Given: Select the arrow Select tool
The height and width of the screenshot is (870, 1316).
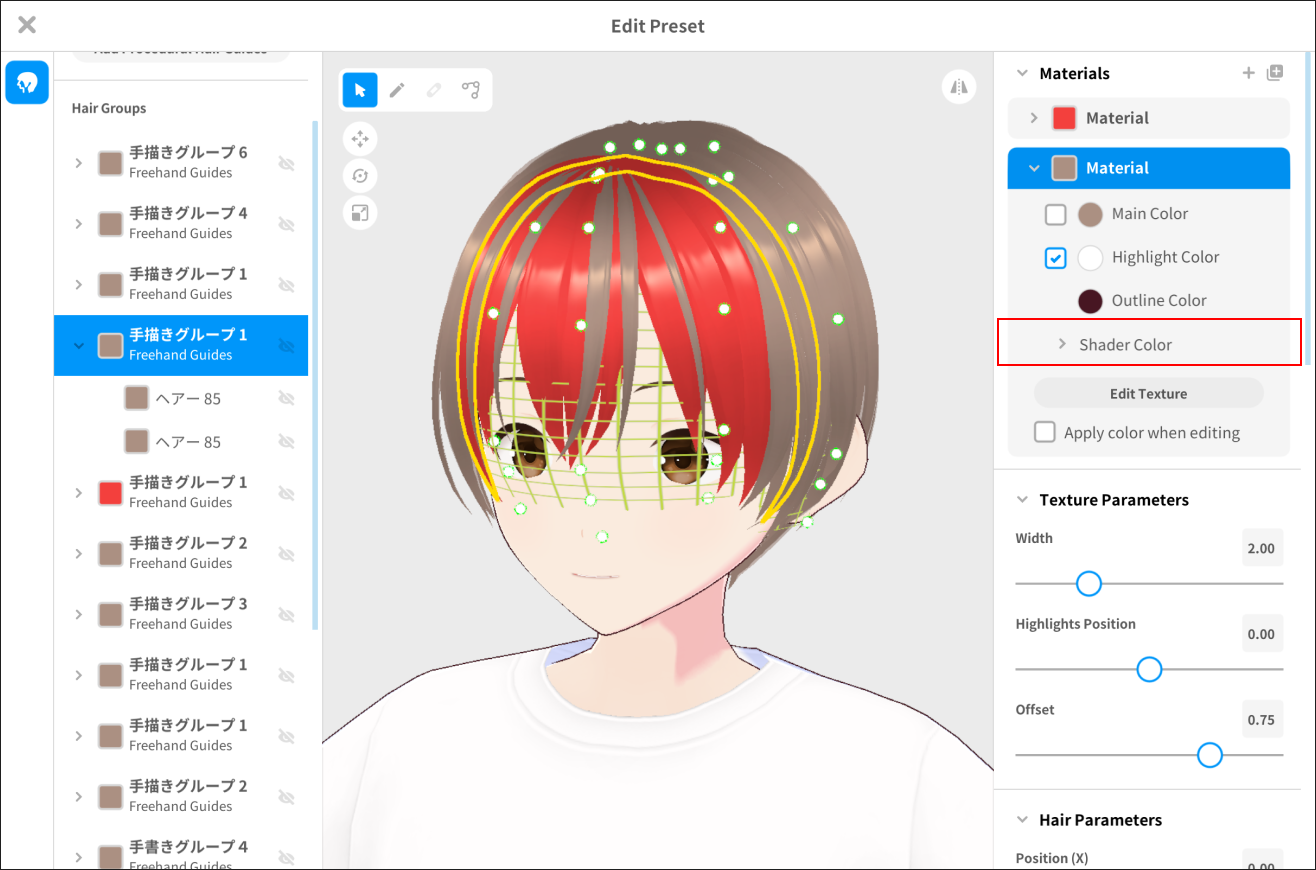Looking at the screenshot, I should [x=360, y=90].
